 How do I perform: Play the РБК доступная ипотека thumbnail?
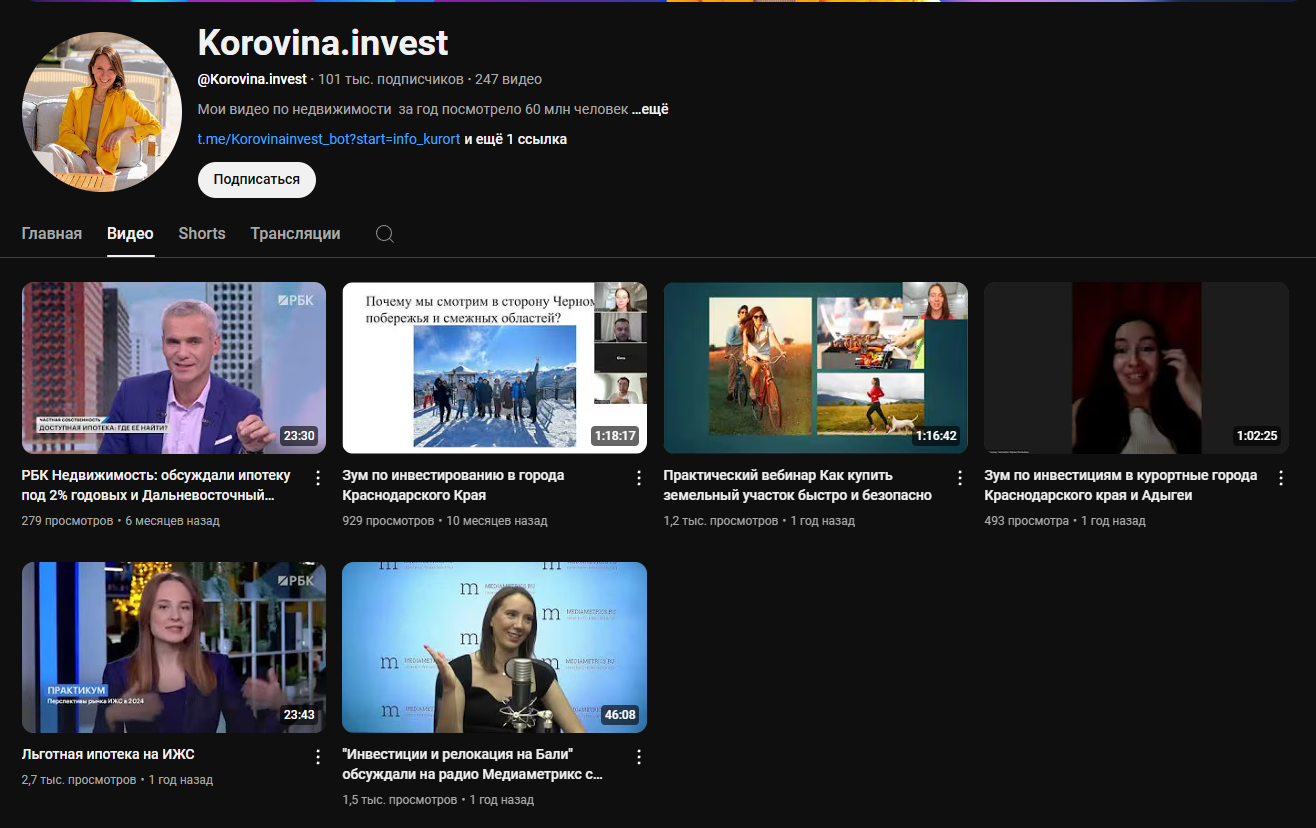click(x=174, y=368)
